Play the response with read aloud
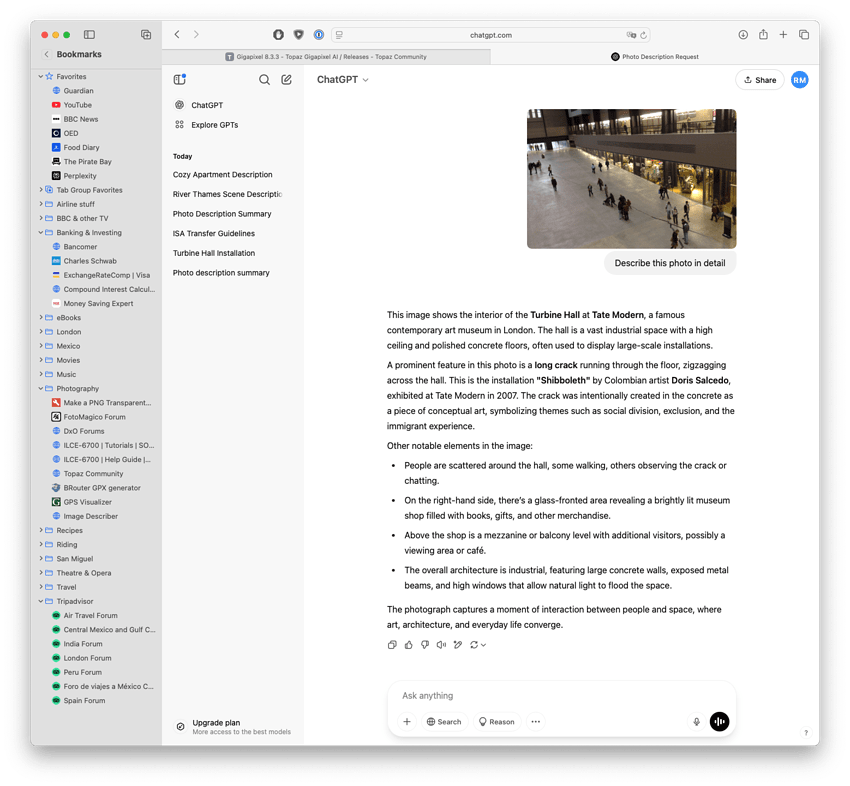850x786 pixels. click(x=441, y=645)
